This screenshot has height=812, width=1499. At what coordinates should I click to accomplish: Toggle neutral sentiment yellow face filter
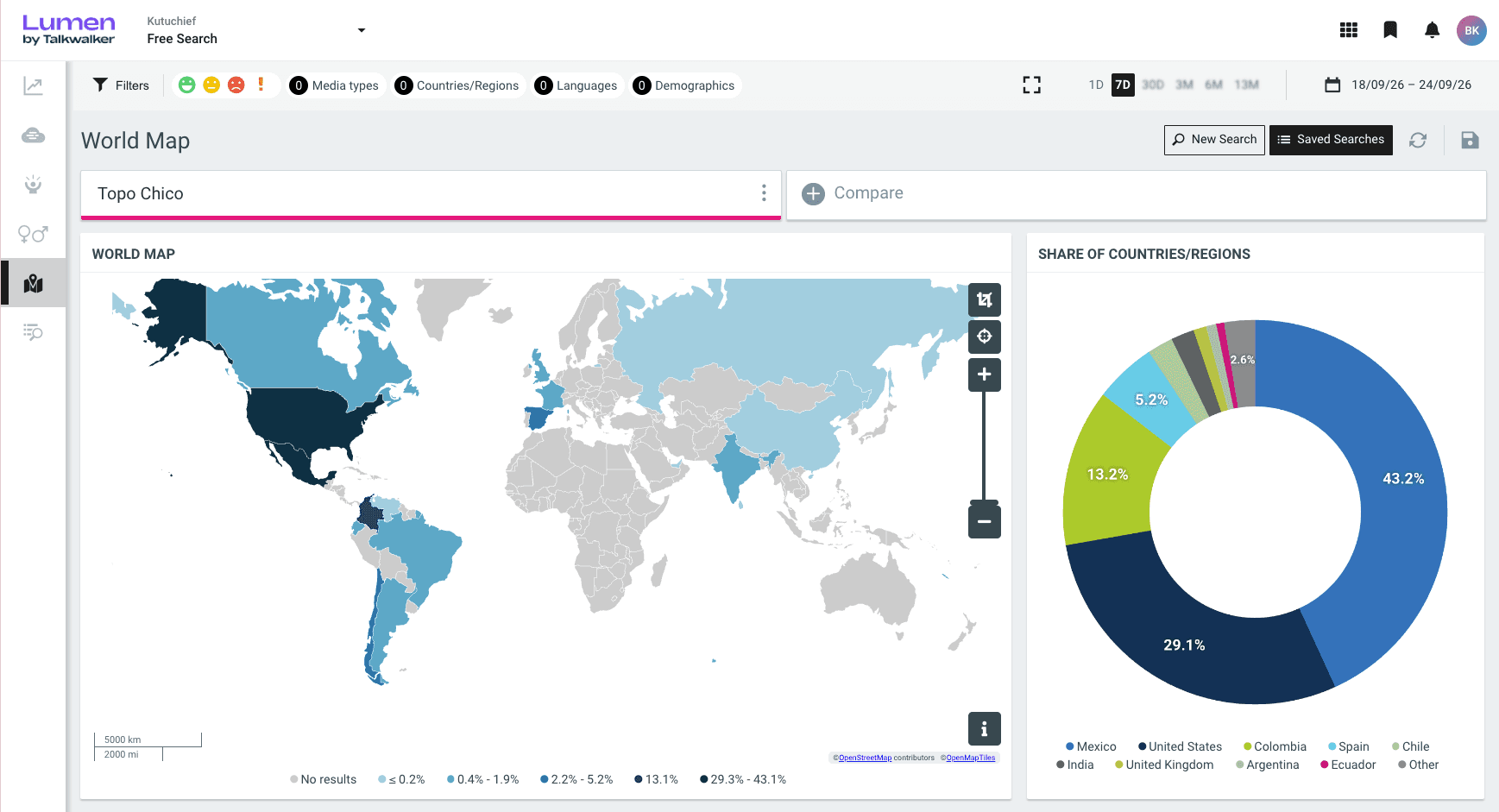coord(211,85)
